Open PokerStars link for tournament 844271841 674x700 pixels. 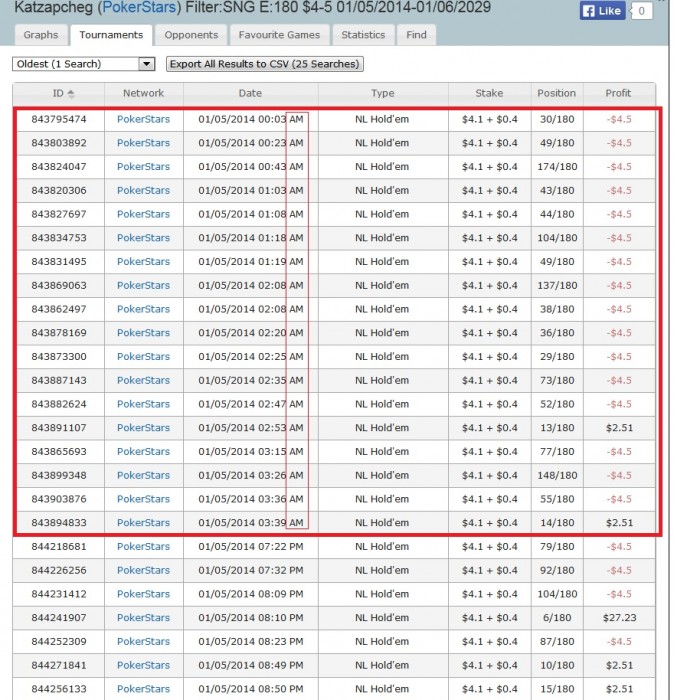[144, 665]
